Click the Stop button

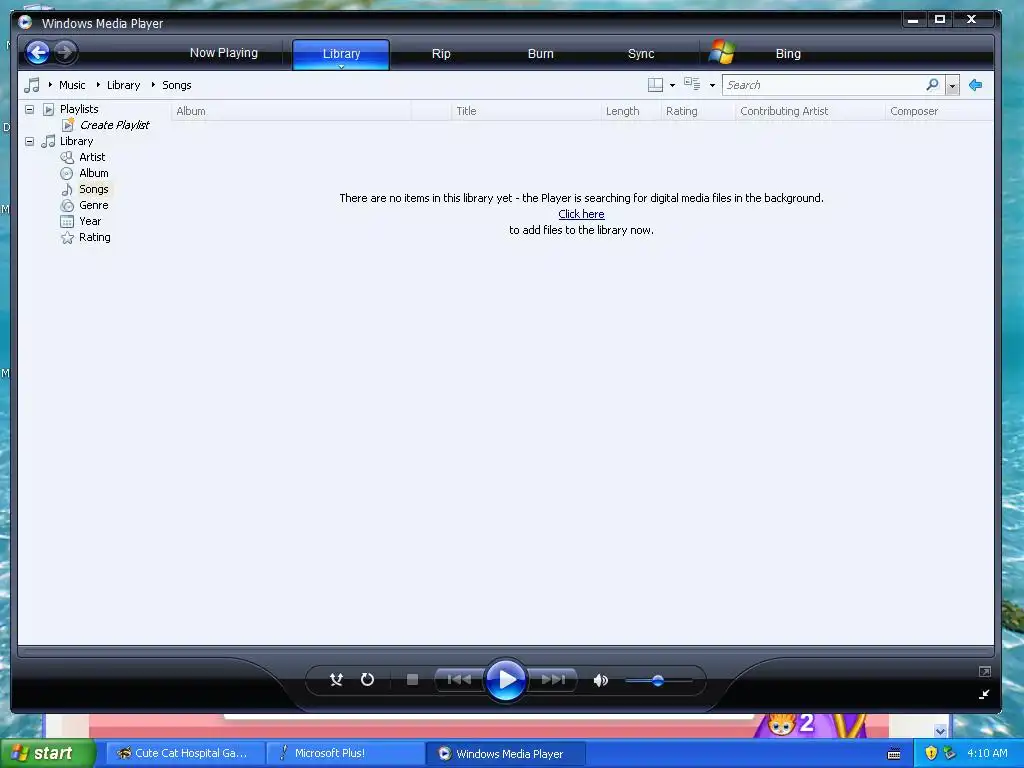pos(412,680)
